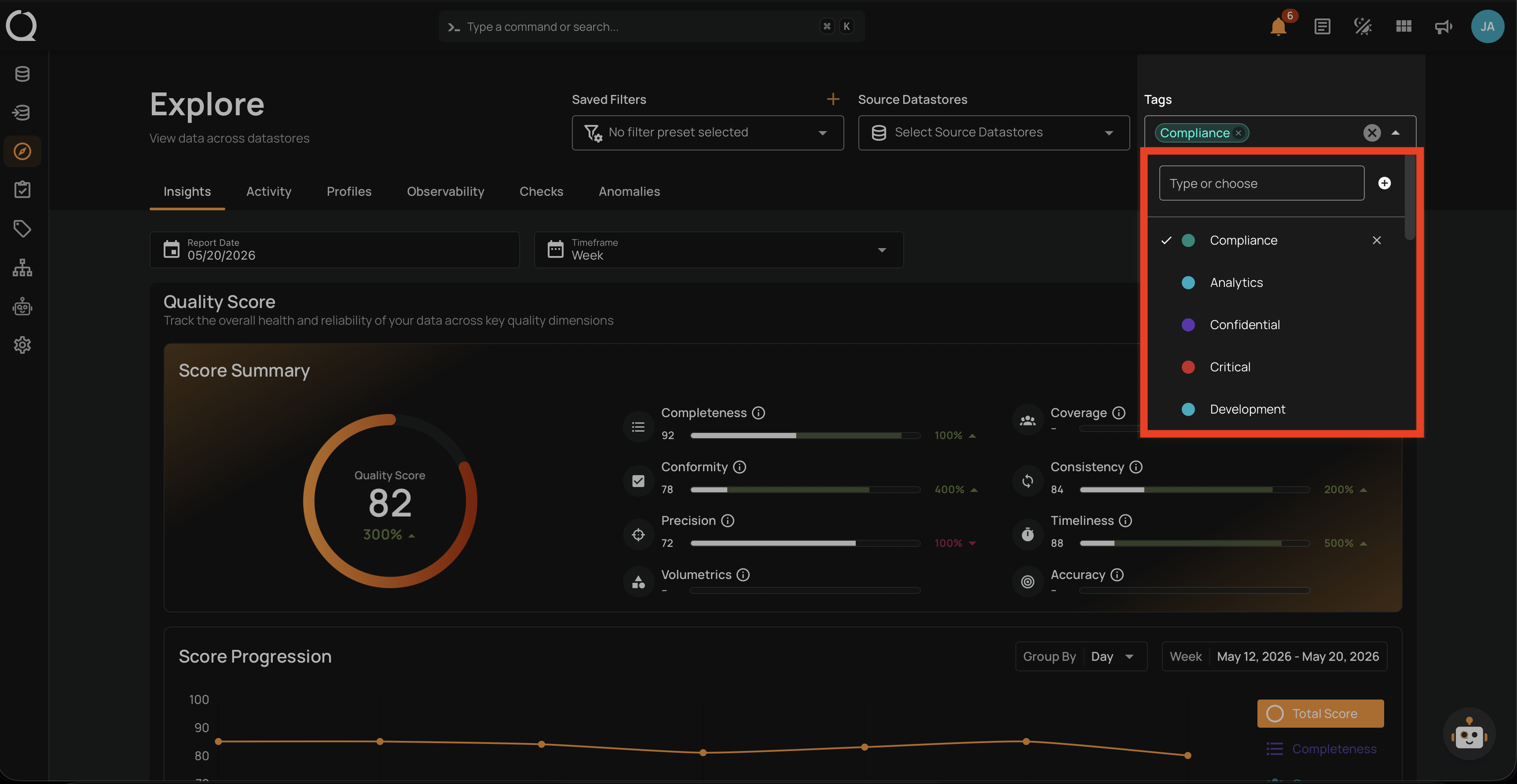
Task: Click the red Critical tag color dot
Action: (1188, 367)
